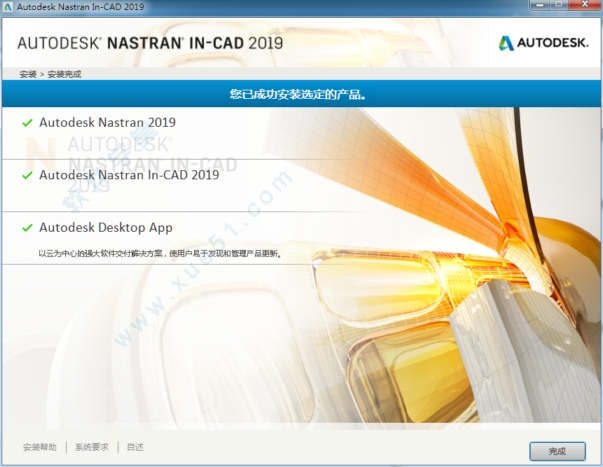Click the green checkmark beside Autodesk Nastran 2019
This screenshot has height=467, width=603.
point(27,123)
